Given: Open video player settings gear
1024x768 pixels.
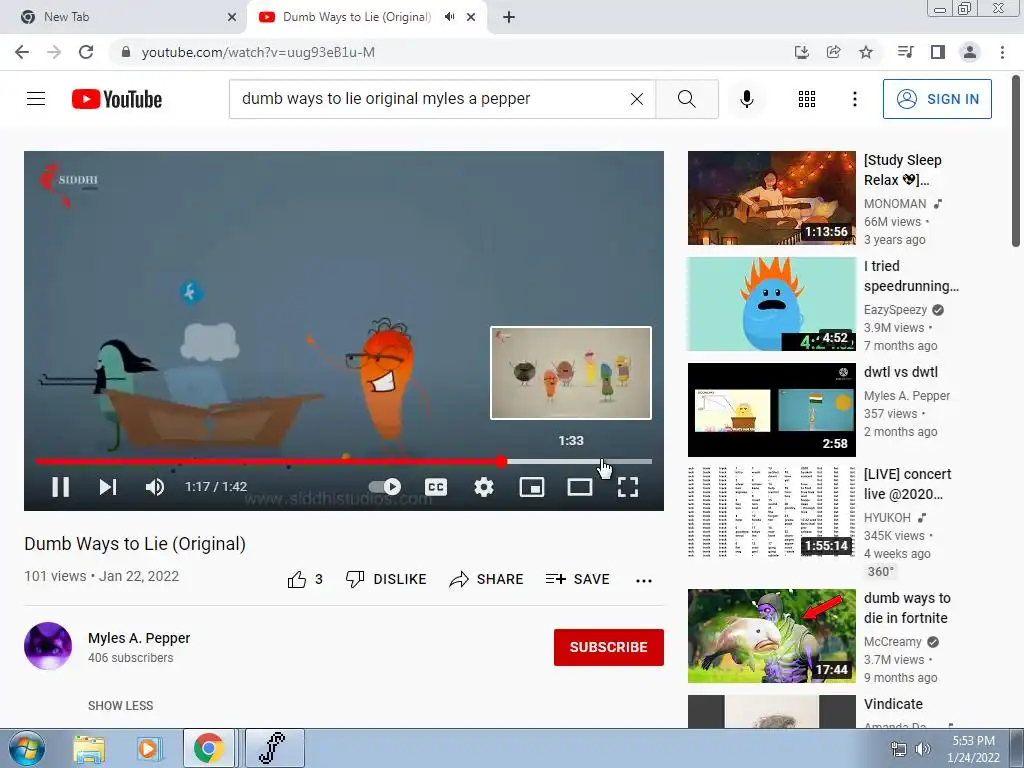Looking at the screenshot, I should pos(484,487).
